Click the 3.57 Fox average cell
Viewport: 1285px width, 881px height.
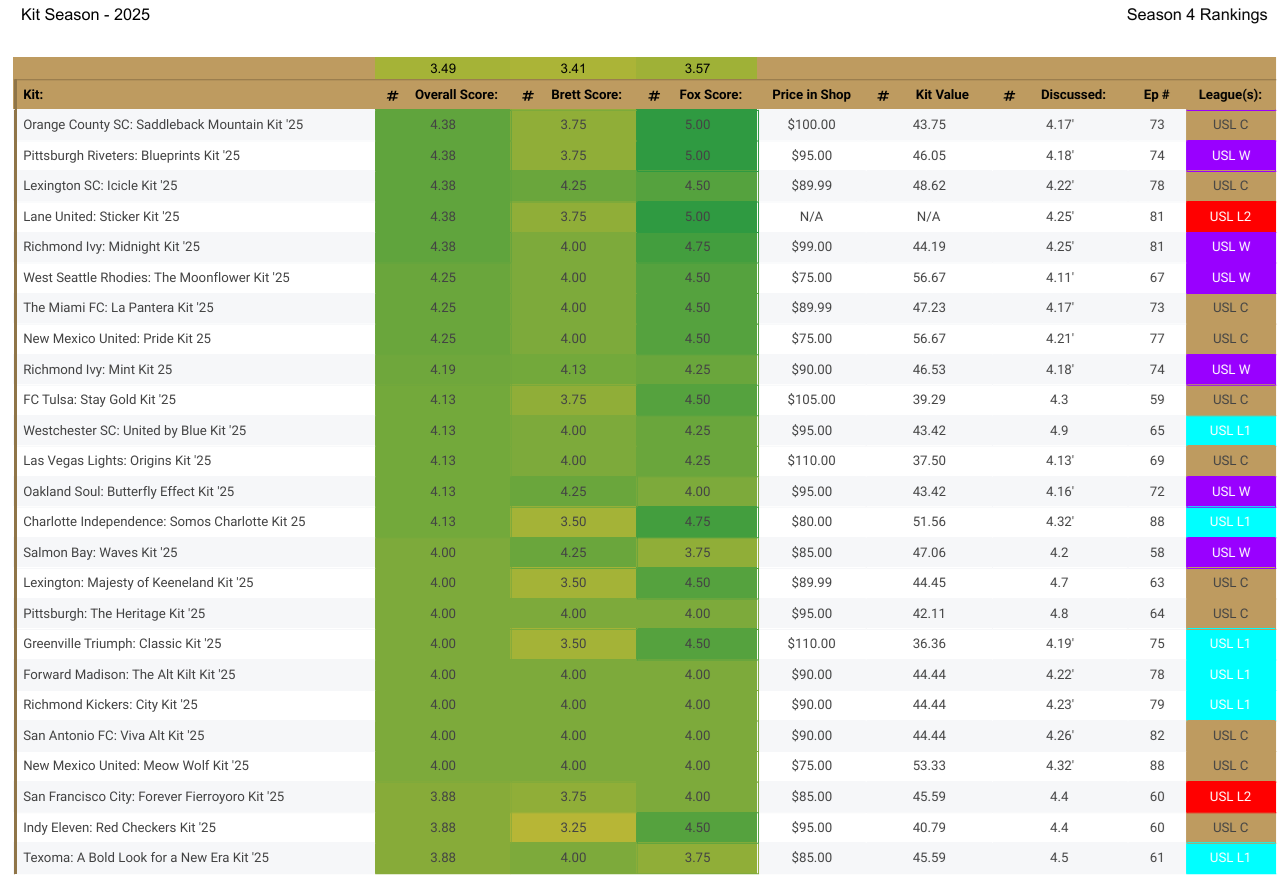point(697,69)
